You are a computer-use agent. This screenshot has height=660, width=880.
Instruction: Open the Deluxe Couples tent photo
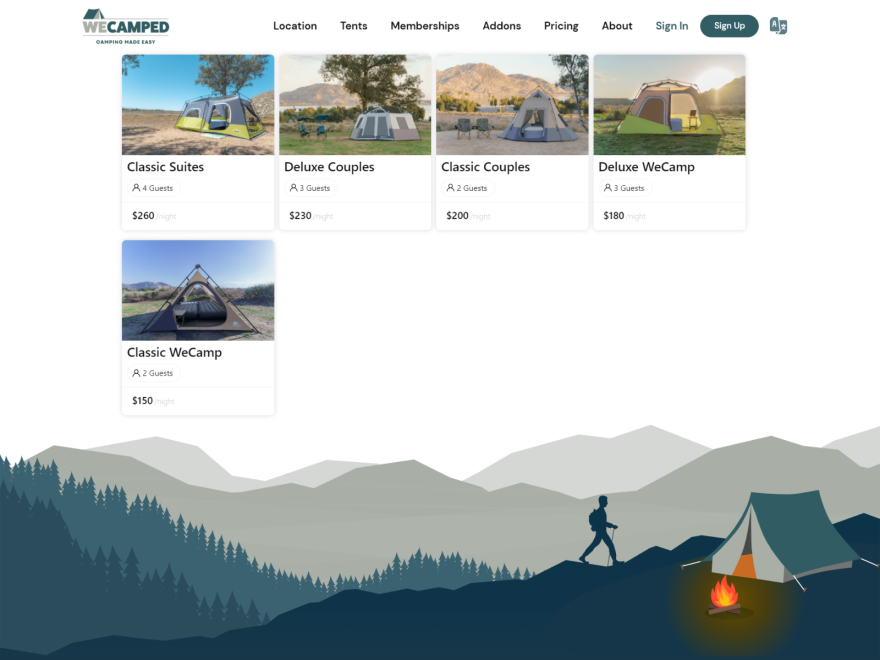click(355, 104)
